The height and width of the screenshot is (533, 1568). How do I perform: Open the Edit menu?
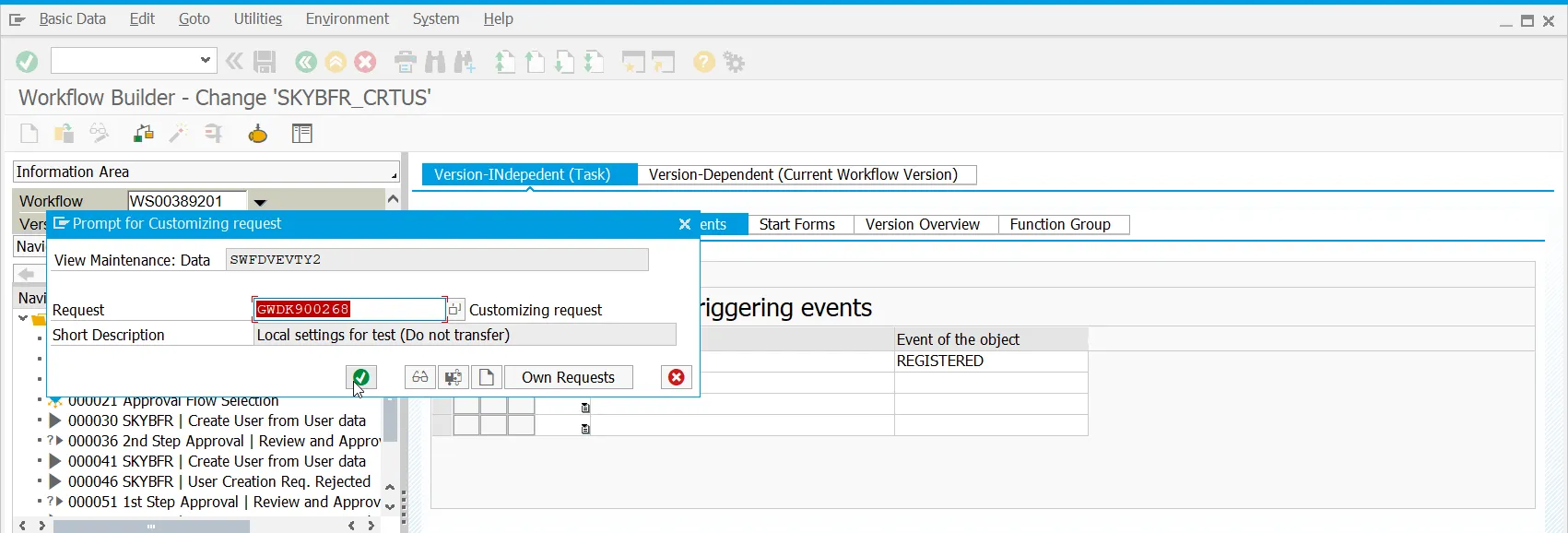point(142,18)
